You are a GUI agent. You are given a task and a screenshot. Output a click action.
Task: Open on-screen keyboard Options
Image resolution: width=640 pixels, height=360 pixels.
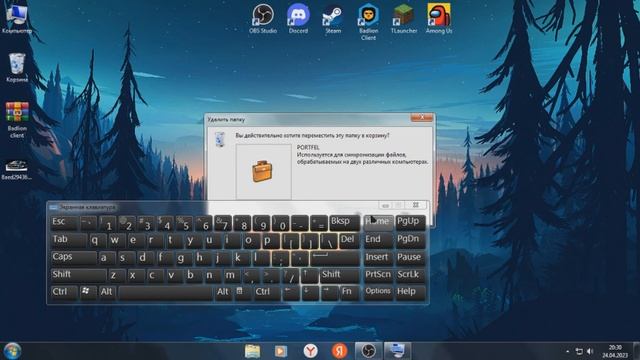pos(378,293)
